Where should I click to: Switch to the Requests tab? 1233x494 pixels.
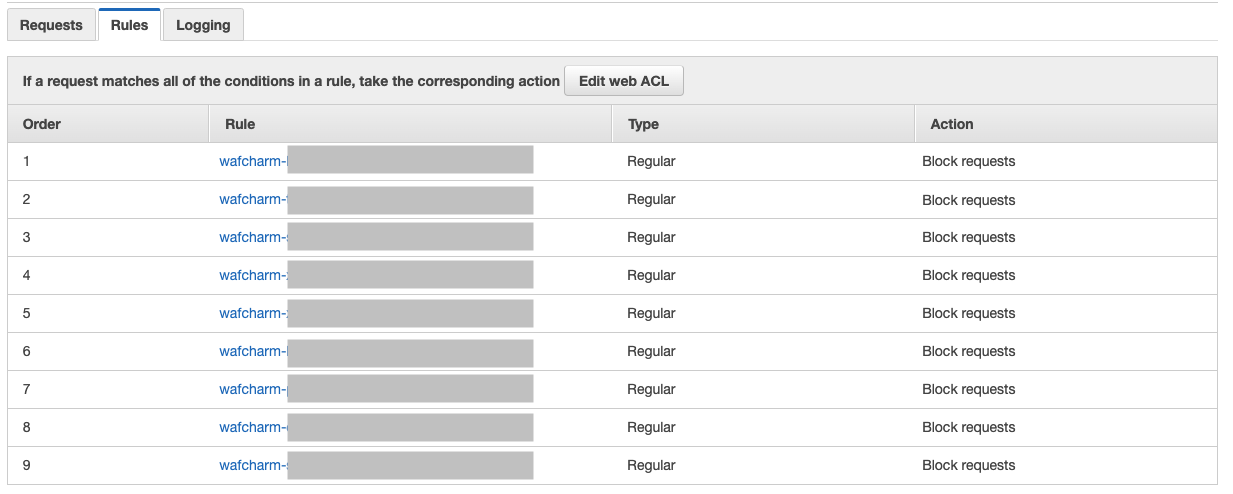tap(51, 25)
